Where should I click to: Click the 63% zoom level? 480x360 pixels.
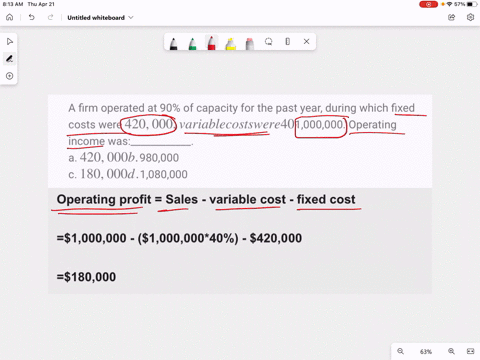point(426,352)
